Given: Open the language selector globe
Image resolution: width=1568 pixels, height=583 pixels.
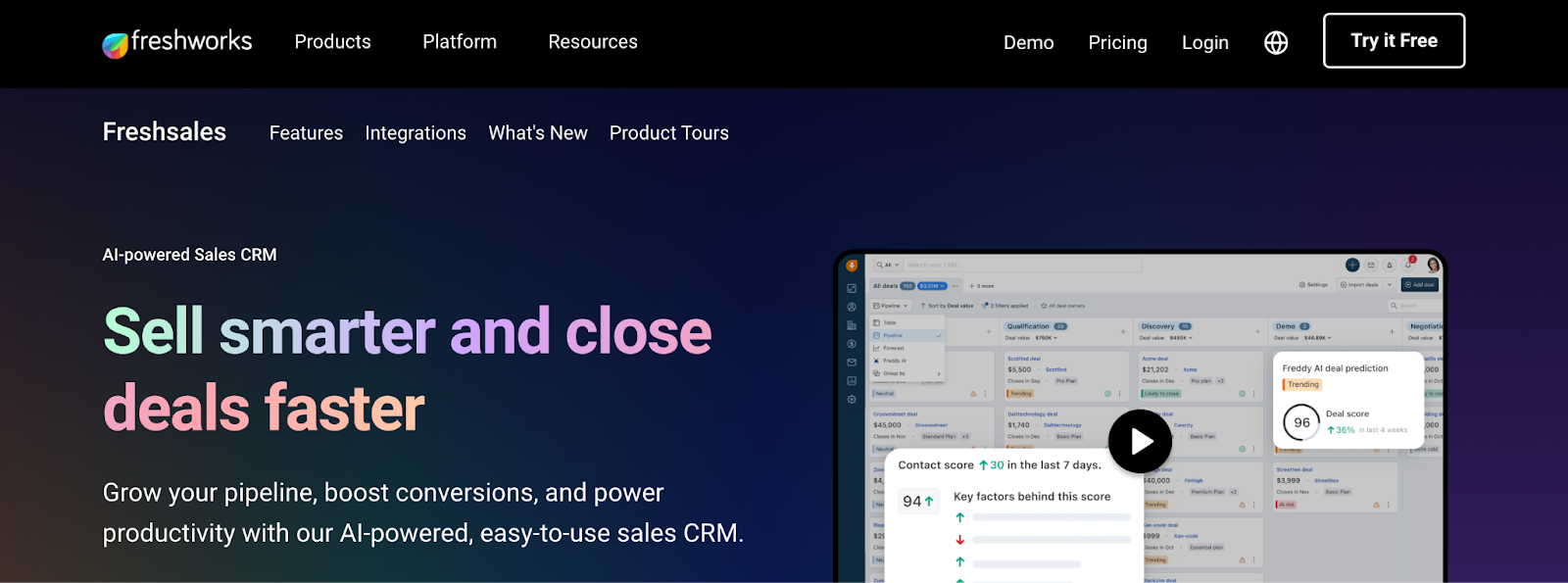Looking at the screenshot, I should click(x=1276, y=43).
